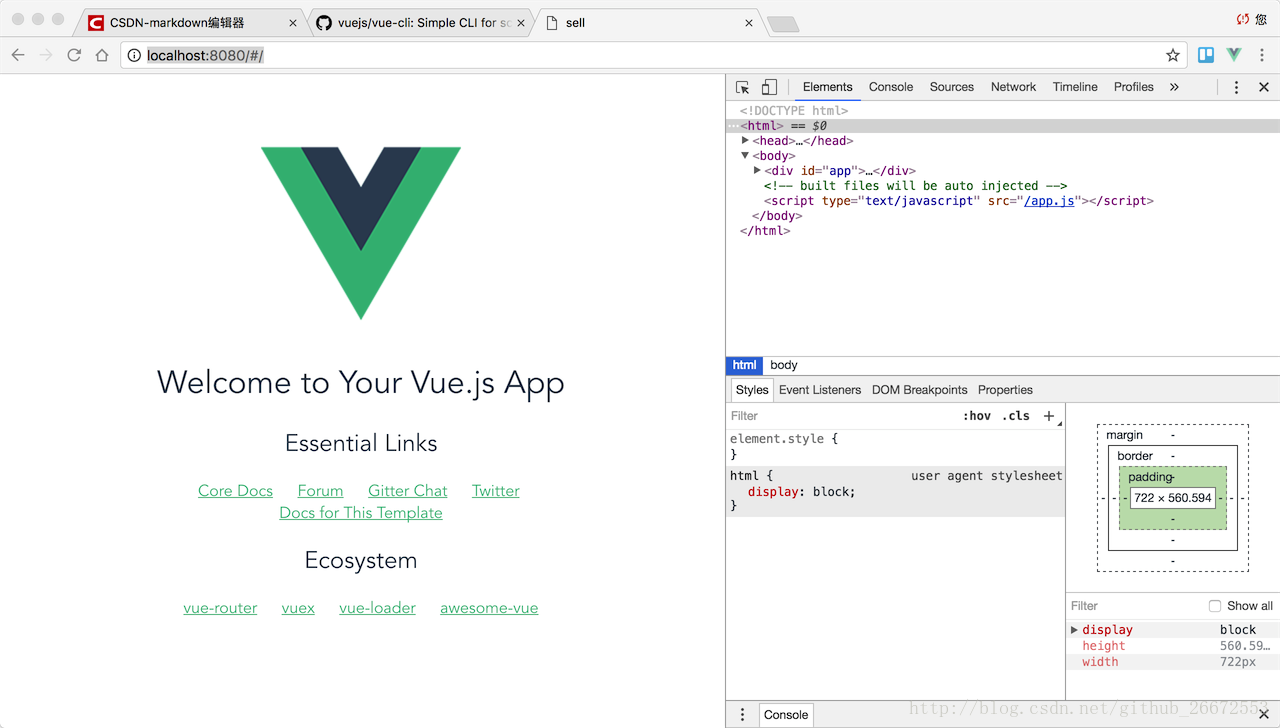Viewport: 1280px width, 728px height.
Task: Click the browser forward arrow
Action: (x=46, y=55)
